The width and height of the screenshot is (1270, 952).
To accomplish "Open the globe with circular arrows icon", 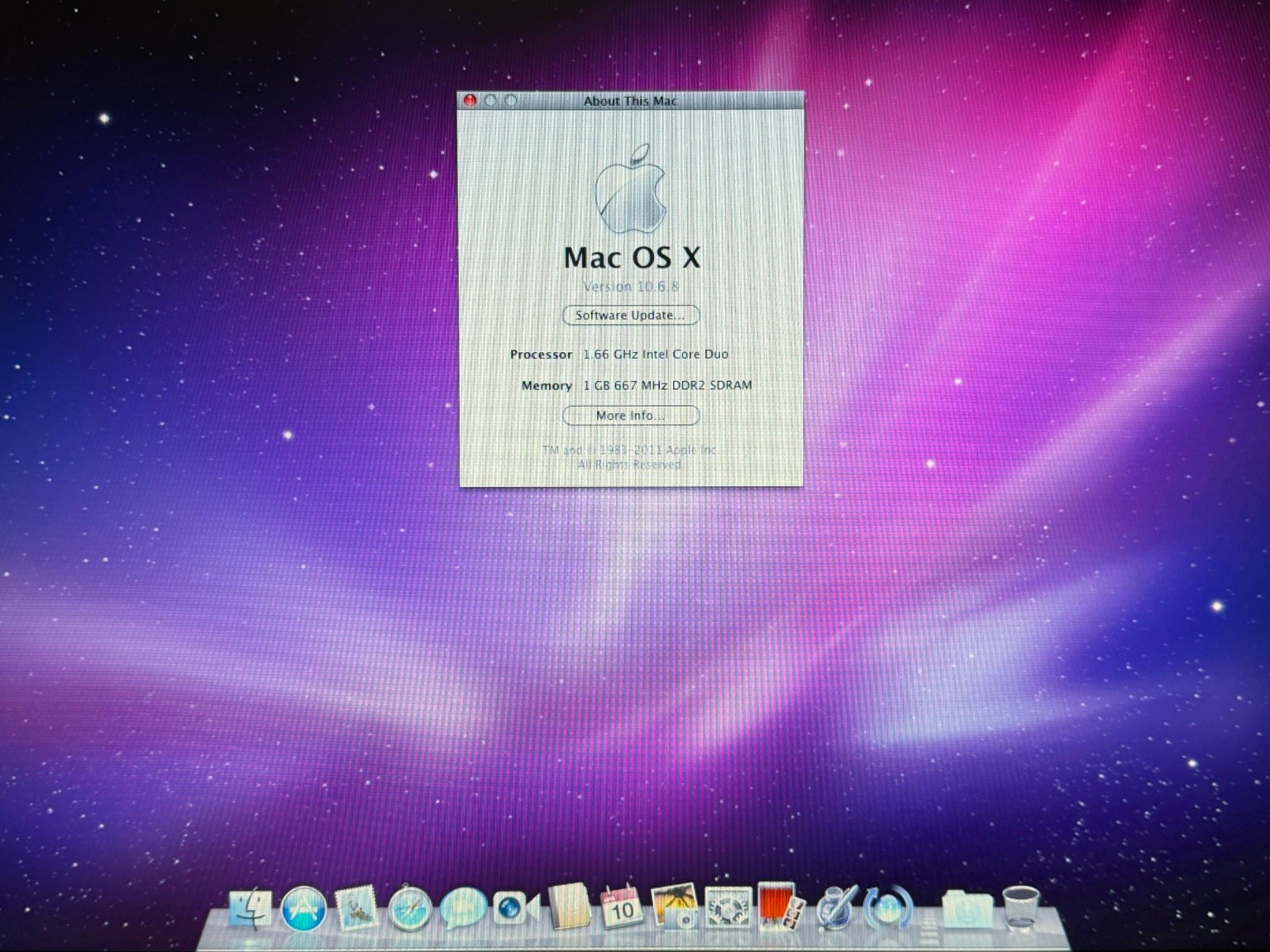I will coord(888,909).
